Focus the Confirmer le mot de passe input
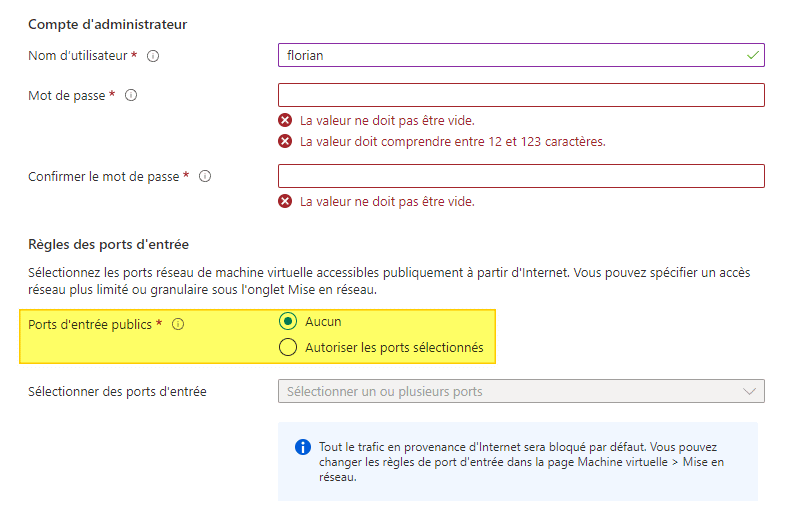This screenshot has height=527, width=800. click(520, 176)
